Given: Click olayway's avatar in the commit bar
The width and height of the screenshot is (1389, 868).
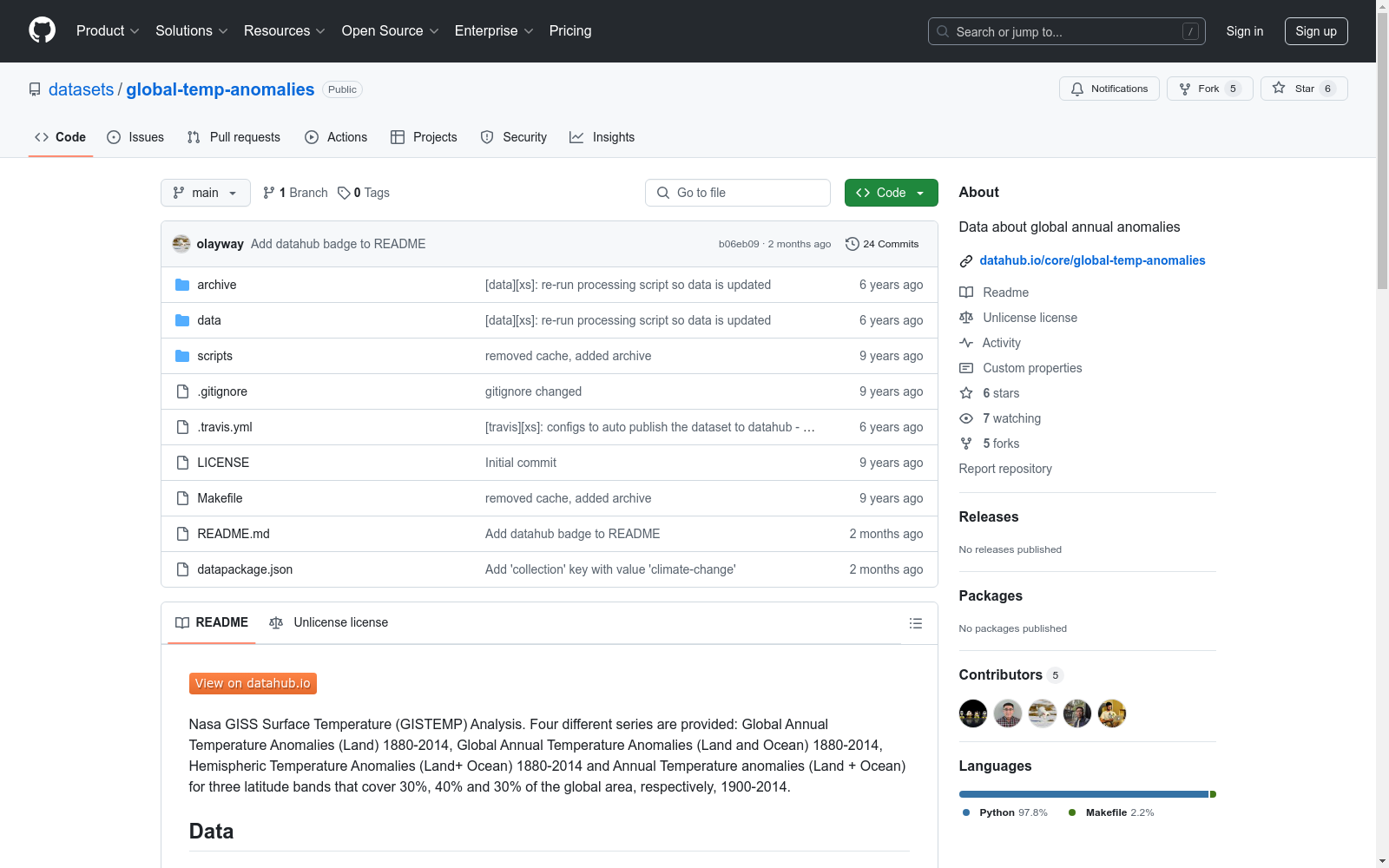Looking at the screenshot, I should (x=181, y=244).
